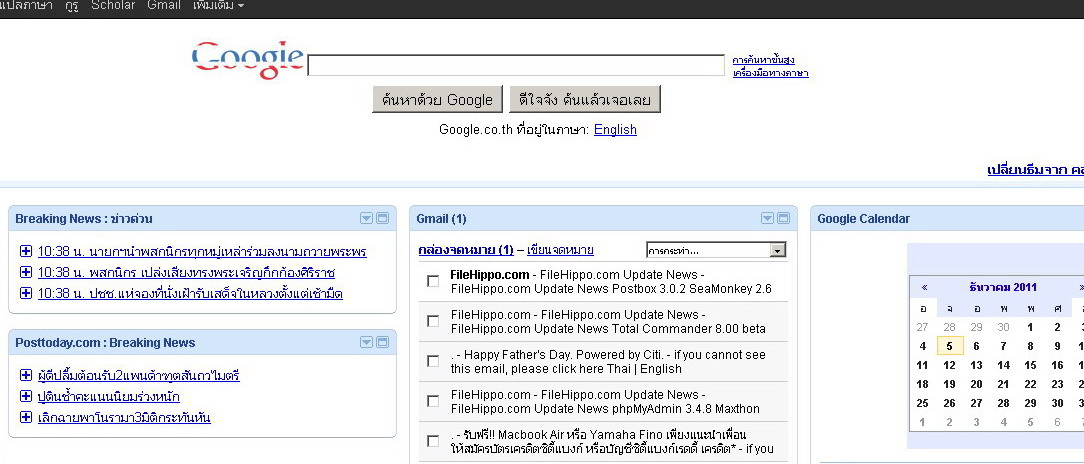The image size is (1084, 464).
Task: Select December 20 in the calendar
Action: [x=976, y=384]
